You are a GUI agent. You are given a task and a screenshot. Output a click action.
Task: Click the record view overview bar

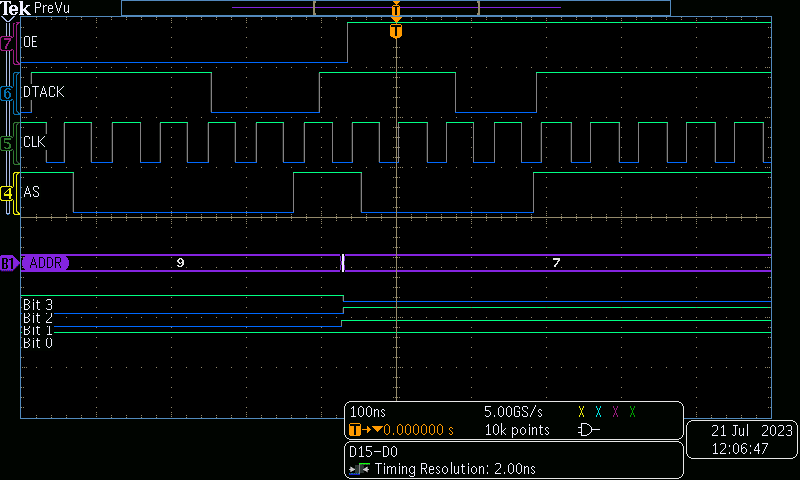tap(396, 8)
